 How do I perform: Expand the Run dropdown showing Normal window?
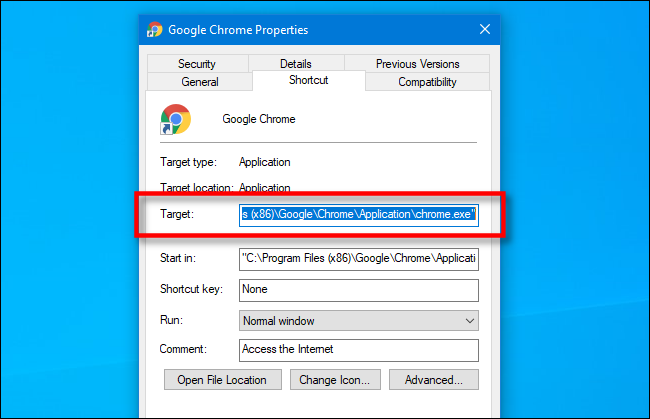click(359, 321)
